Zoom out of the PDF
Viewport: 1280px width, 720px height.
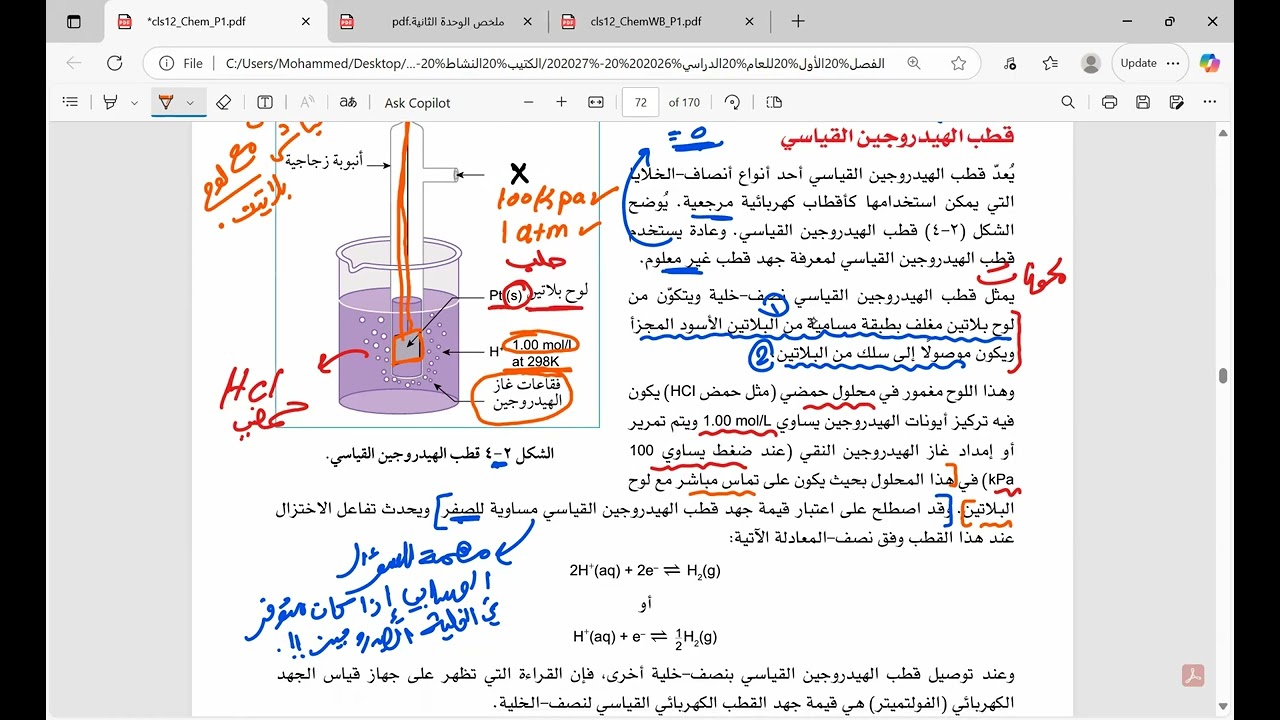tap(529, 102)
